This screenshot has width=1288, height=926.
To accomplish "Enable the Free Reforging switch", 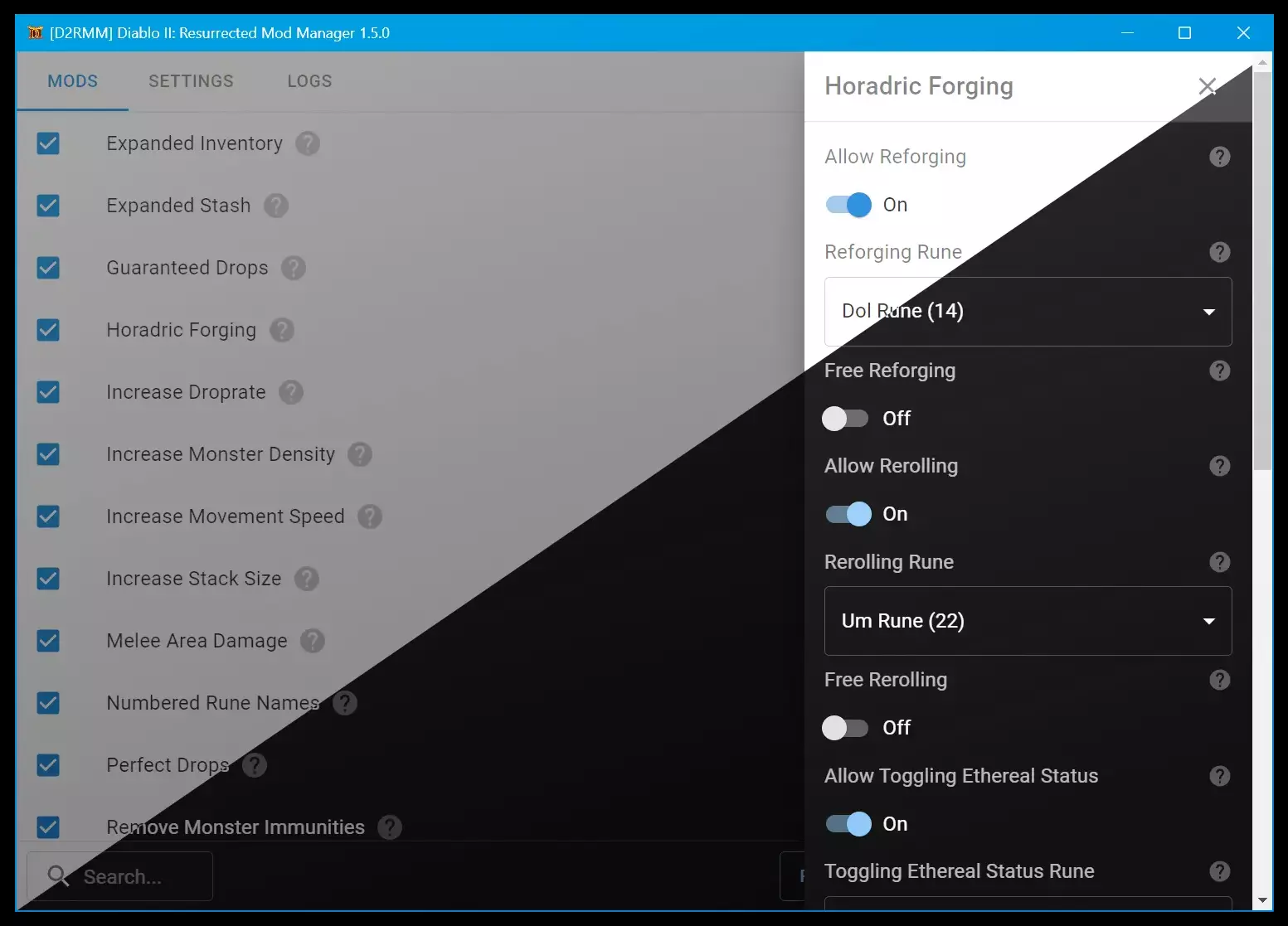I will pos(846,419).
